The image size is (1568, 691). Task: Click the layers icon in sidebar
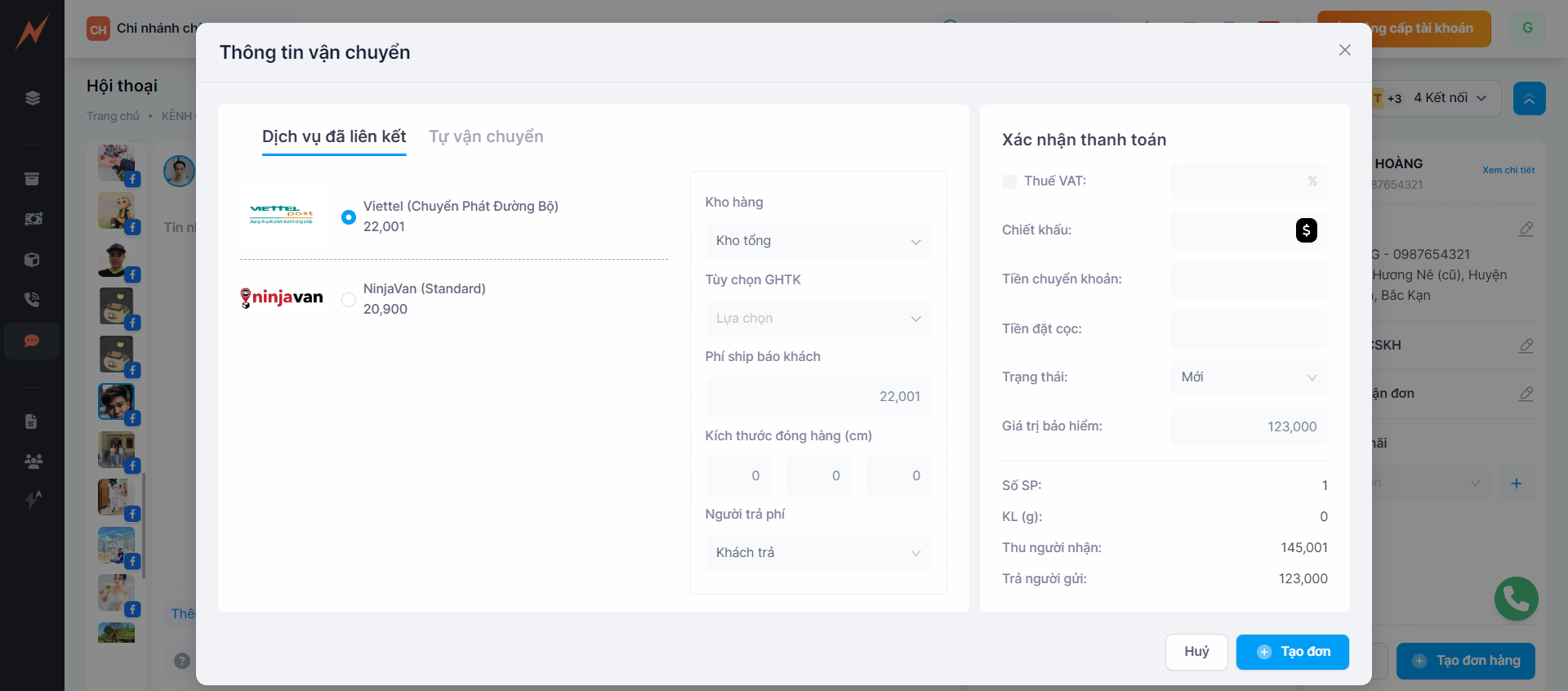32,98
